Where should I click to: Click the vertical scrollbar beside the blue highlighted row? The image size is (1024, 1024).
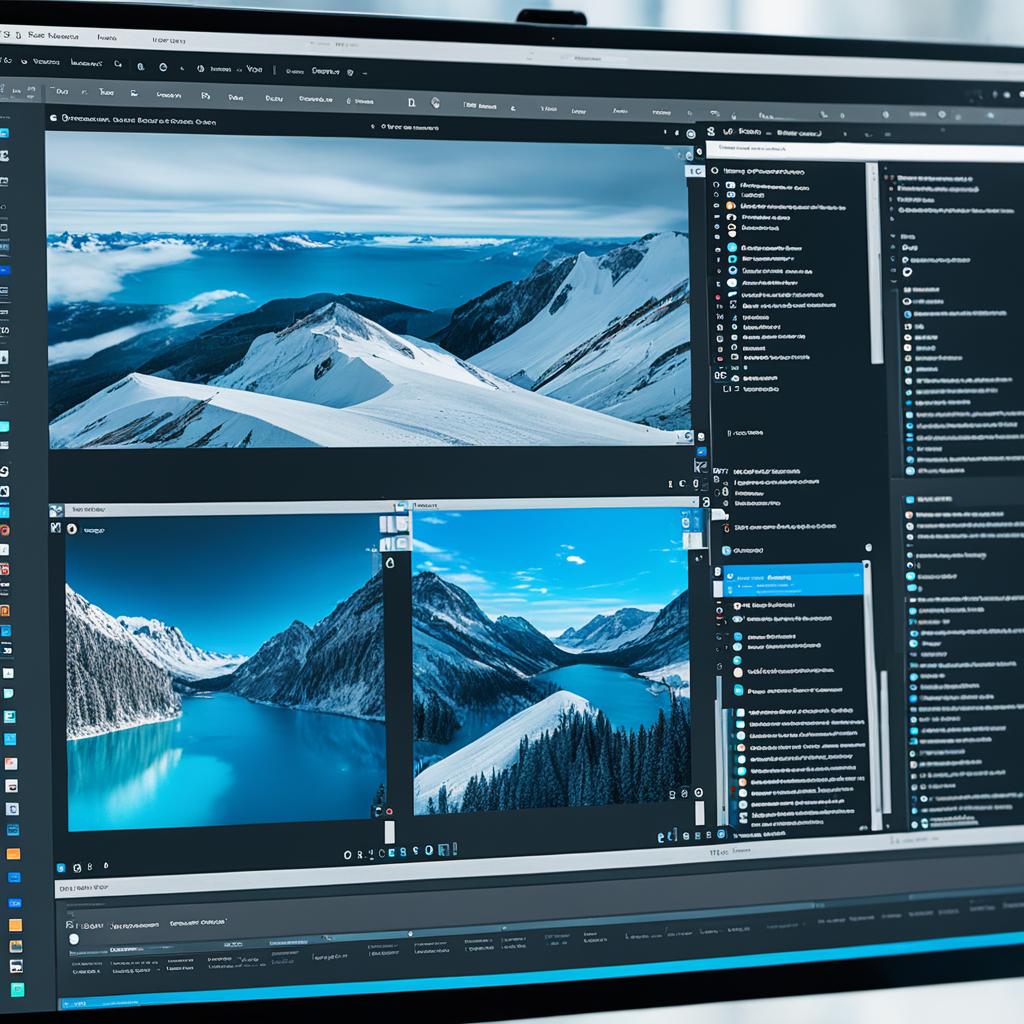pyautogui.click(x=871, y=696)
